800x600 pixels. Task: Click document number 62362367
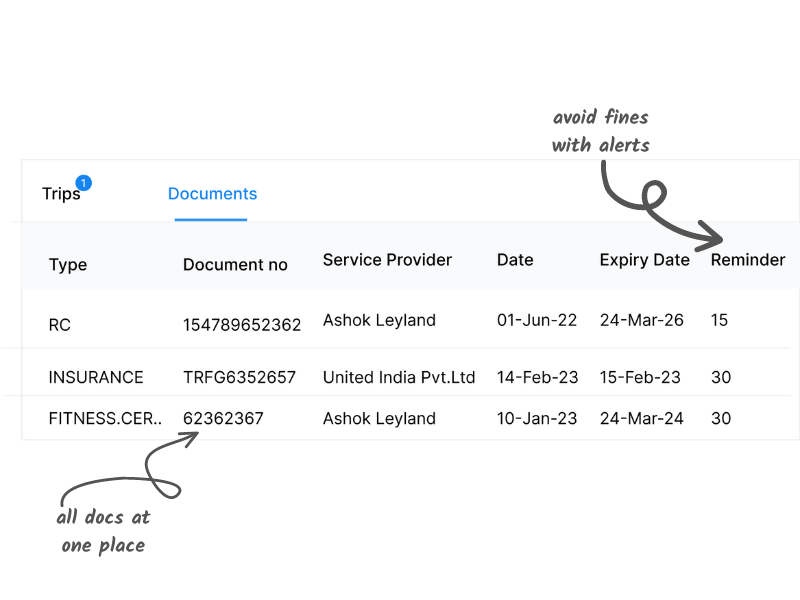pyautogui.click(x=223, y=418)
